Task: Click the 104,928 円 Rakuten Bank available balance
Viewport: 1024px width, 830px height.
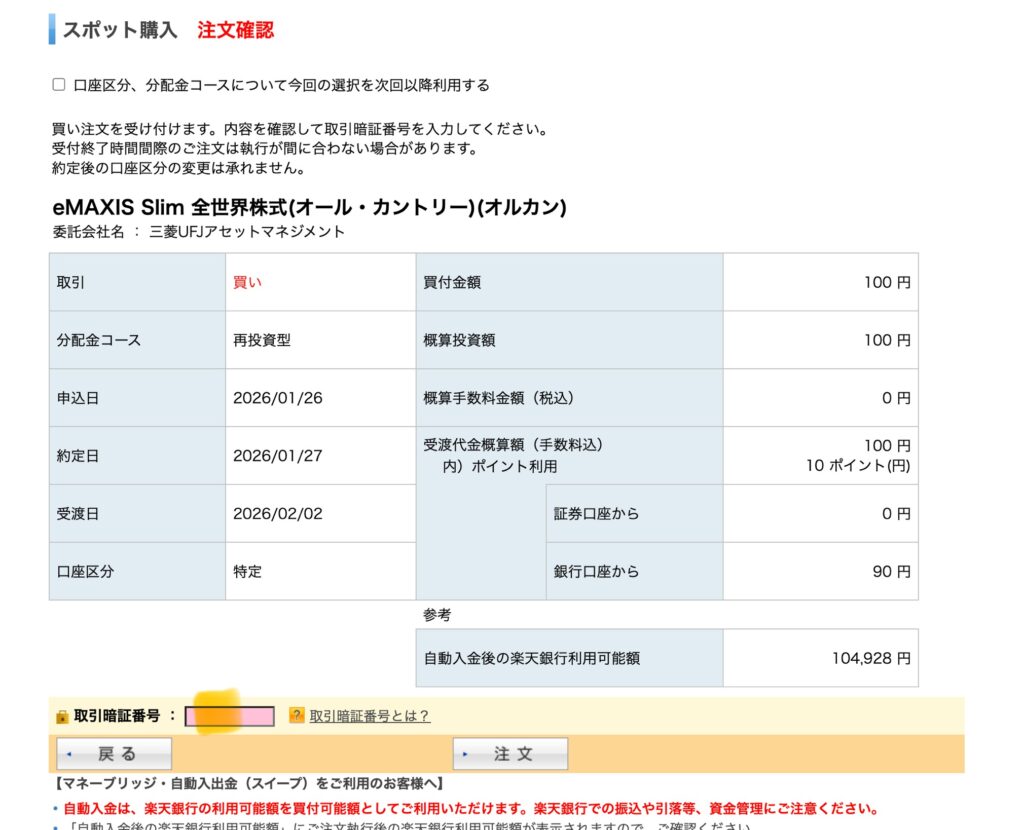Action: tap(870, 658)
